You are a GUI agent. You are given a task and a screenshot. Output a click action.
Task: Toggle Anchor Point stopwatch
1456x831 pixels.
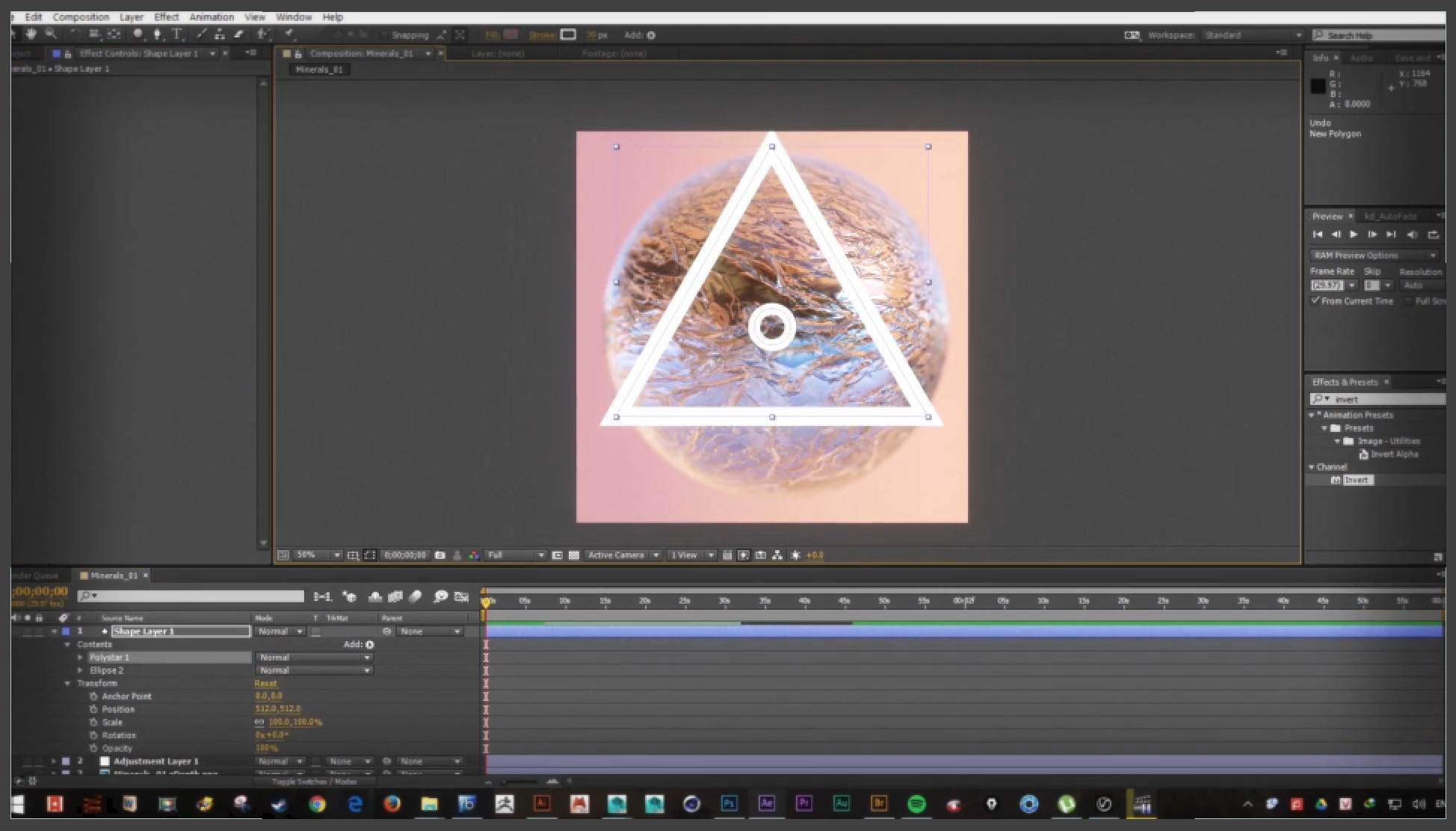[x=93, y=696]
